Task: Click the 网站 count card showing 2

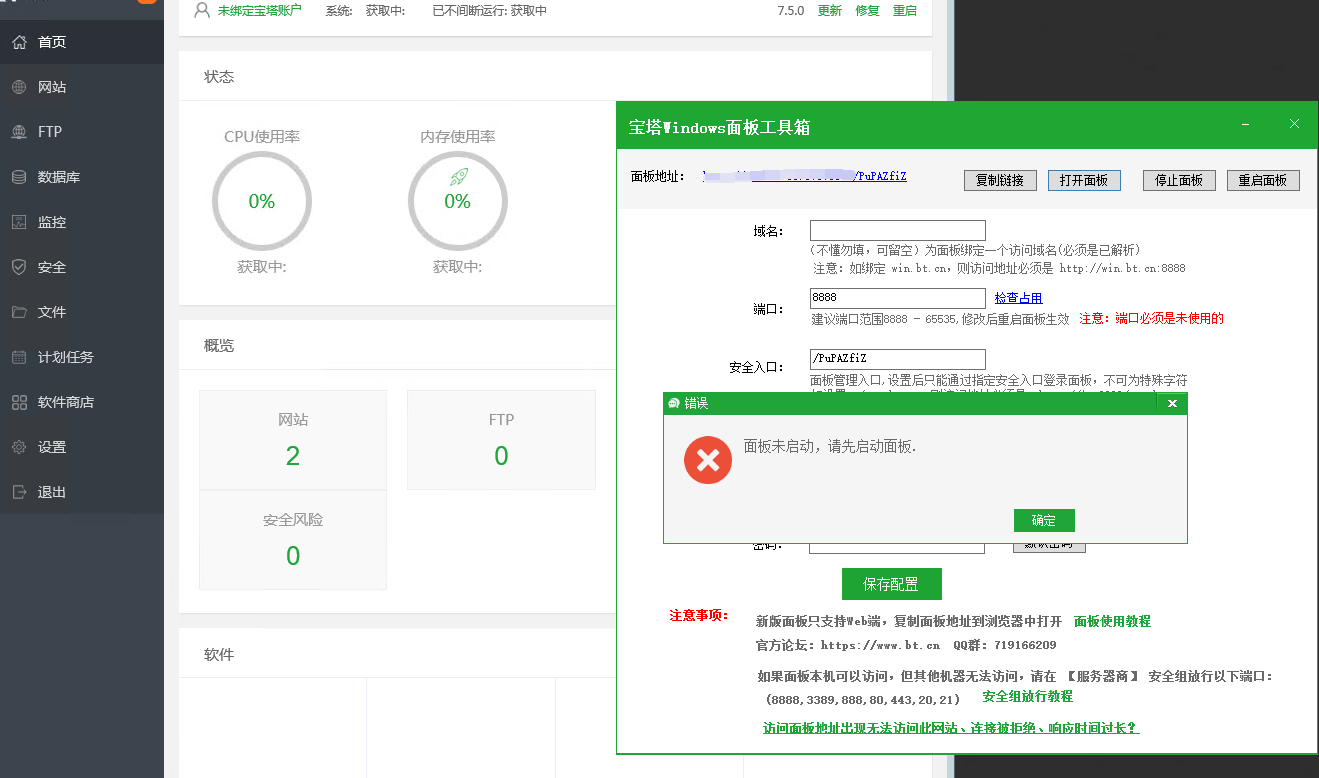Action: 293,440
